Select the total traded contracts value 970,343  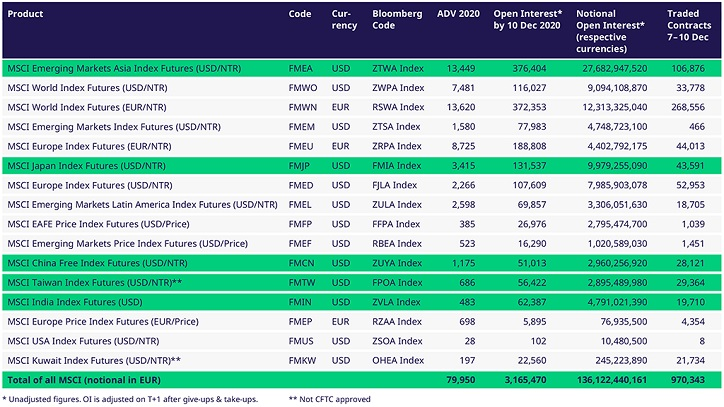click(x=685, y=380)
